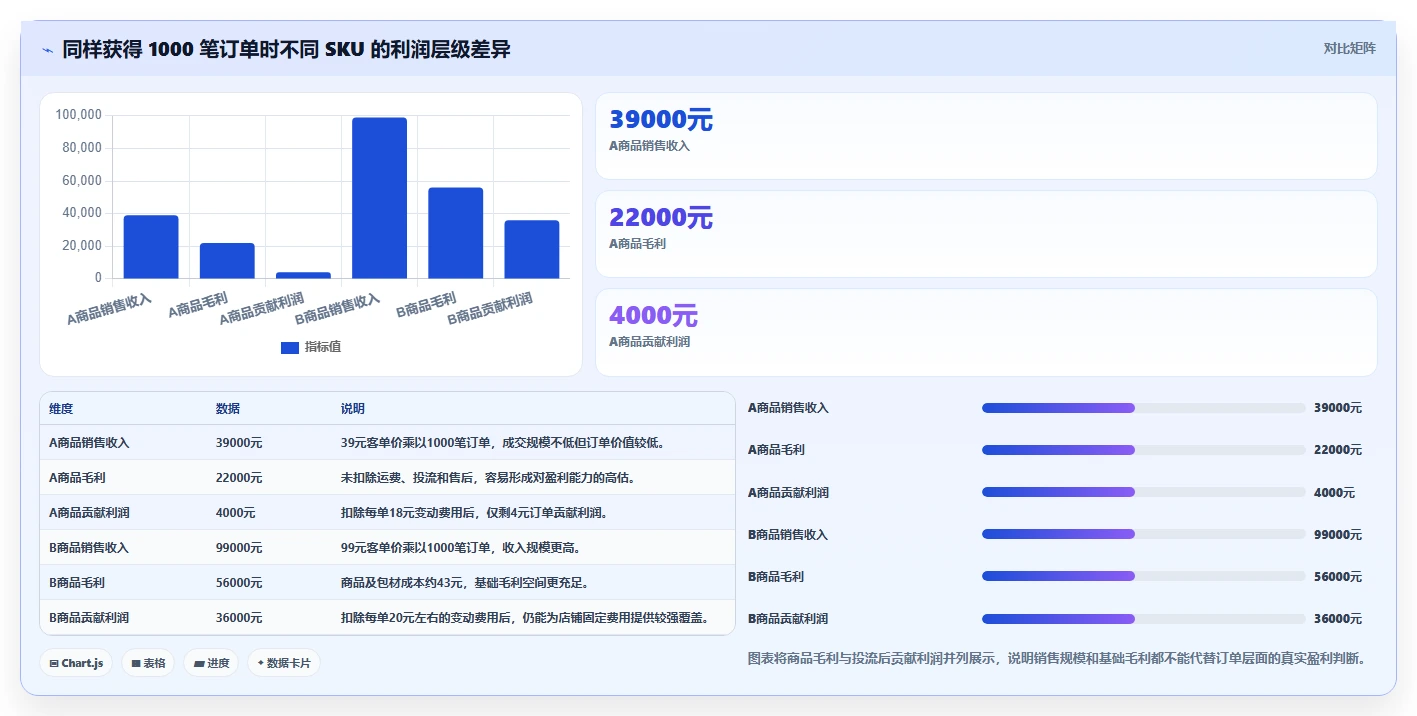Click the progress value 36000元

pyautogui.click(x=1338, y=619)
